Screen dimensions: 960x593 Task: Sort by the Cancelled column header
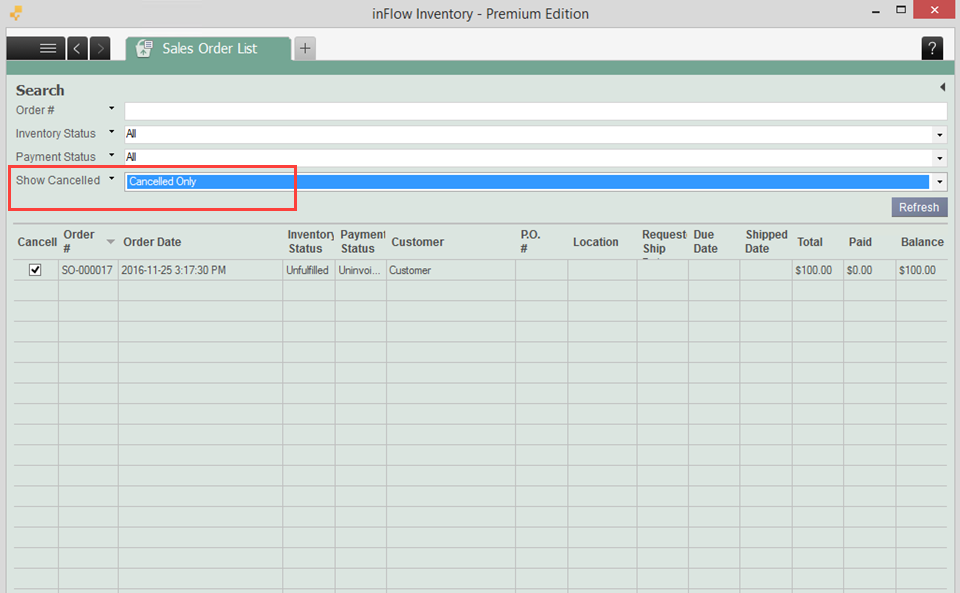point(37,242)
